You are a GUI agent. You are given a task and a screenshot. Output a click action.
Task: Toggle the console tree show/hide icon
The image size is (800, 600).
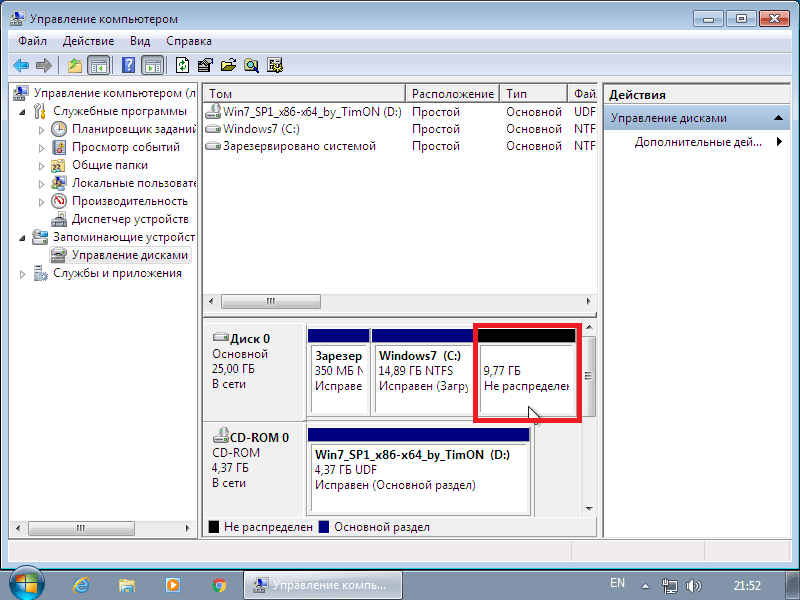[99, 65]
